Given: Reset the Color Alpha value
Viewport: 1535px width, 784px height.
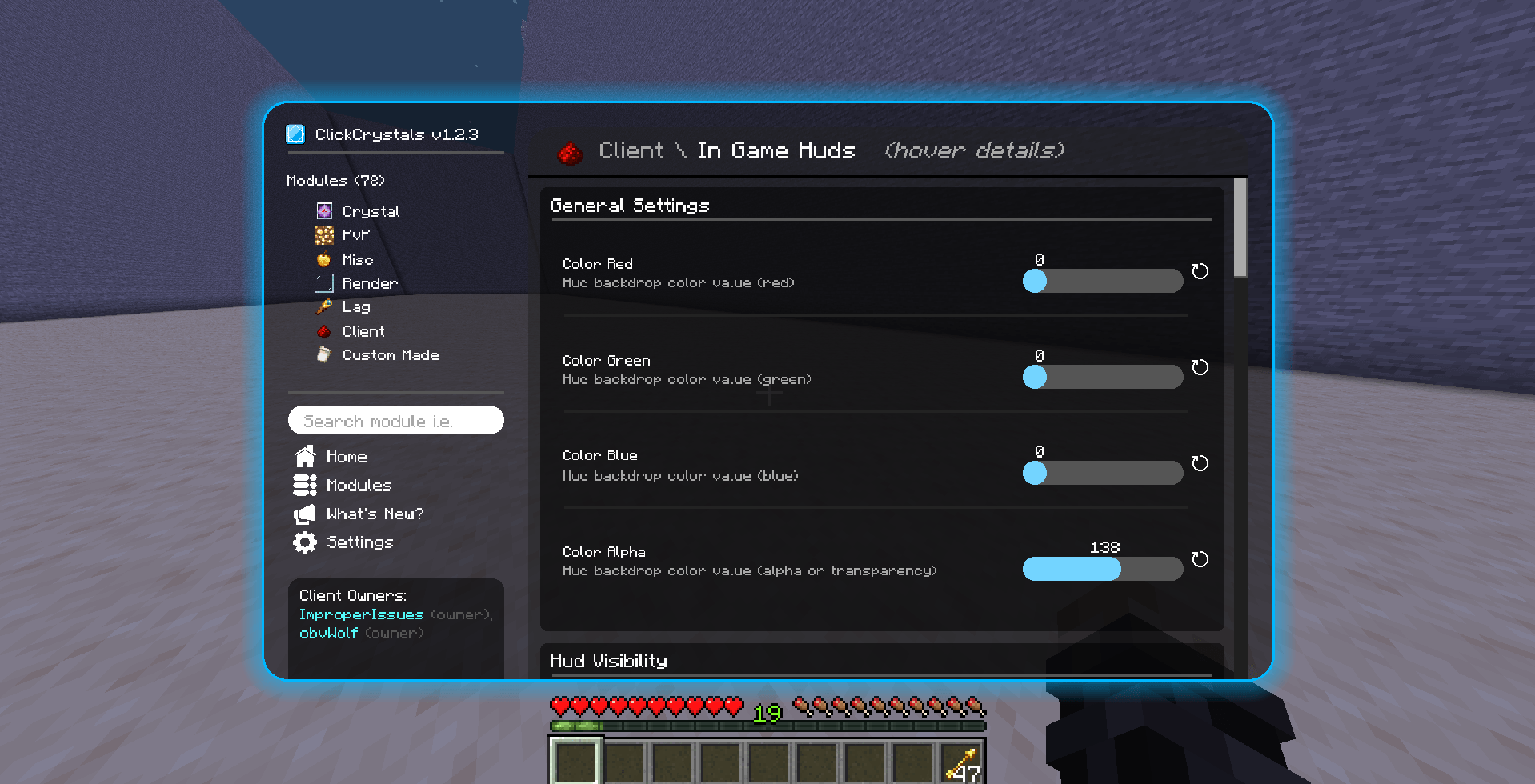Looking at the screenshot, I should (1199, 559).
